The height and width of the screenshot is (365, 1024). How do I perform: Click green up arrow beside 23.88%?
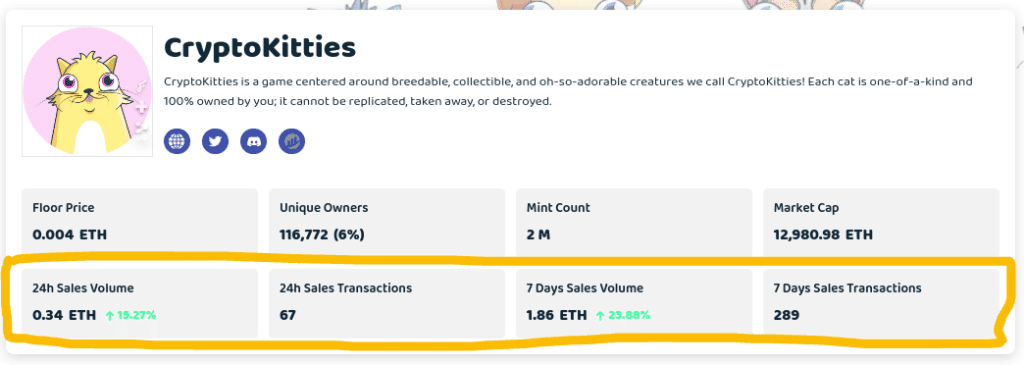(600, 316)
